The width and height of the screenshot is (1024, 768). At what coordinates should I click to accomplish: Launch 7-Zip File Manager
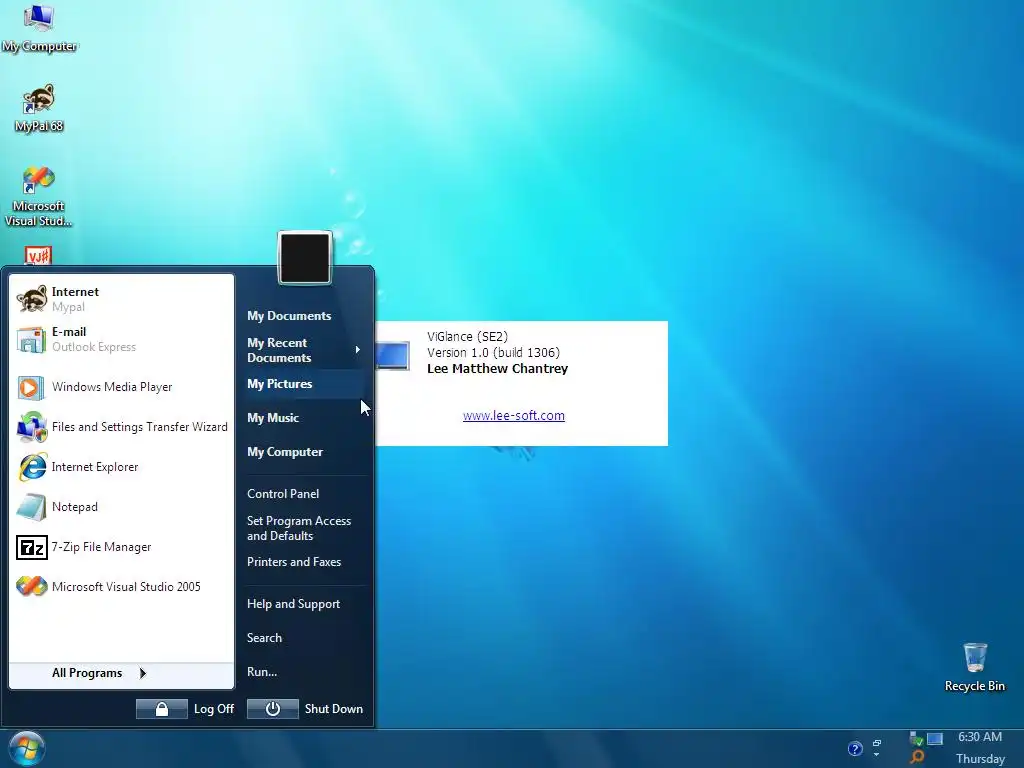[x=121, y=547]
